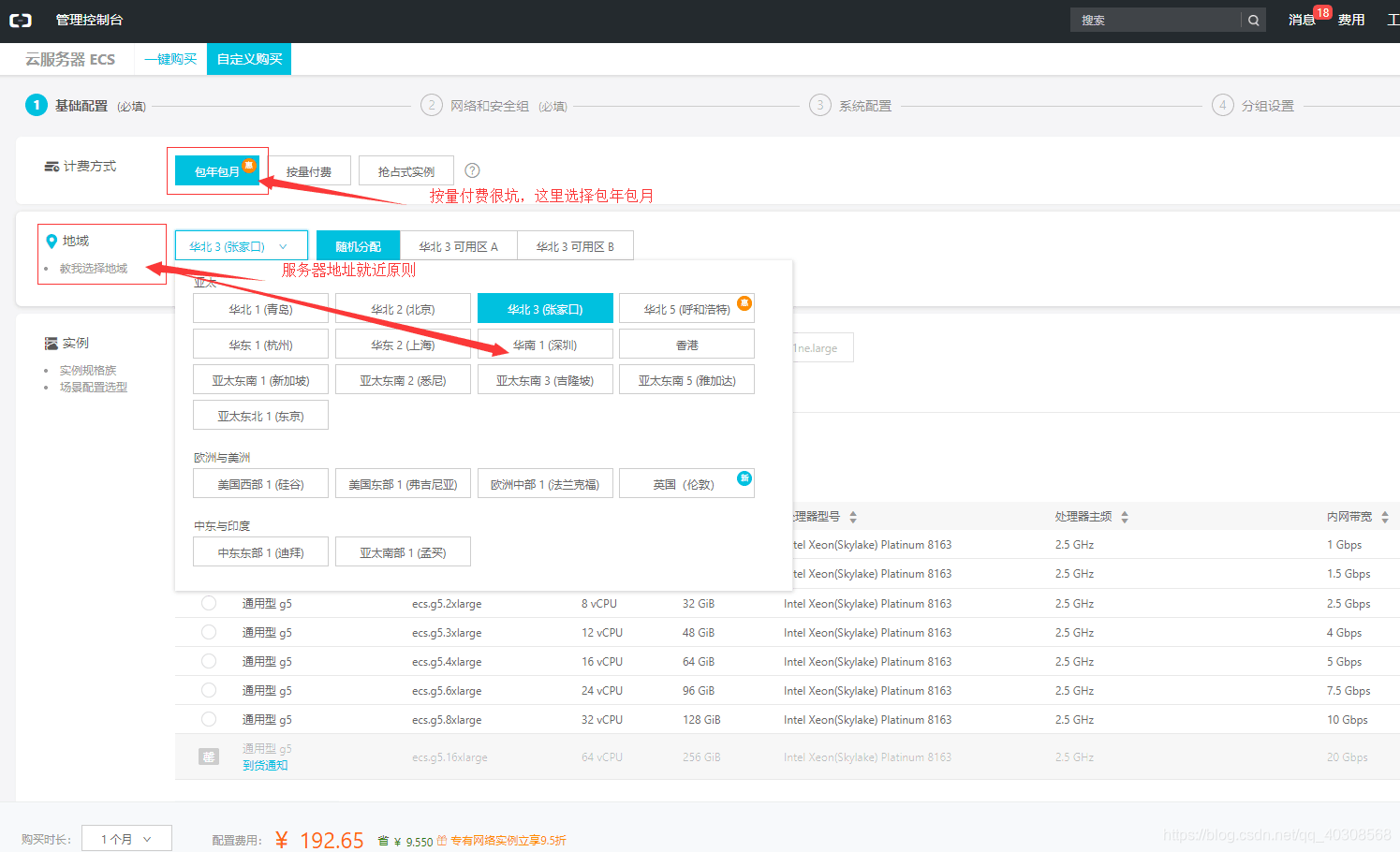Select radio for ecs.g5.6xlarge row
The image size is (1400, 852).
209,690
